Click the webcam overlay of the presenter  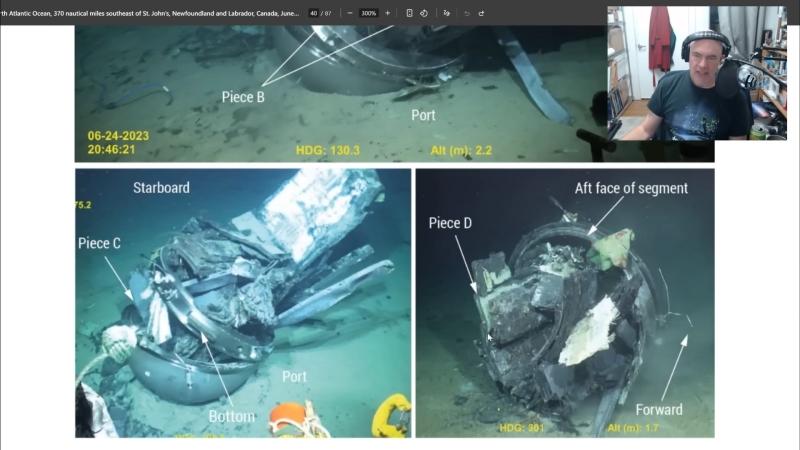(x=697, y=73)
